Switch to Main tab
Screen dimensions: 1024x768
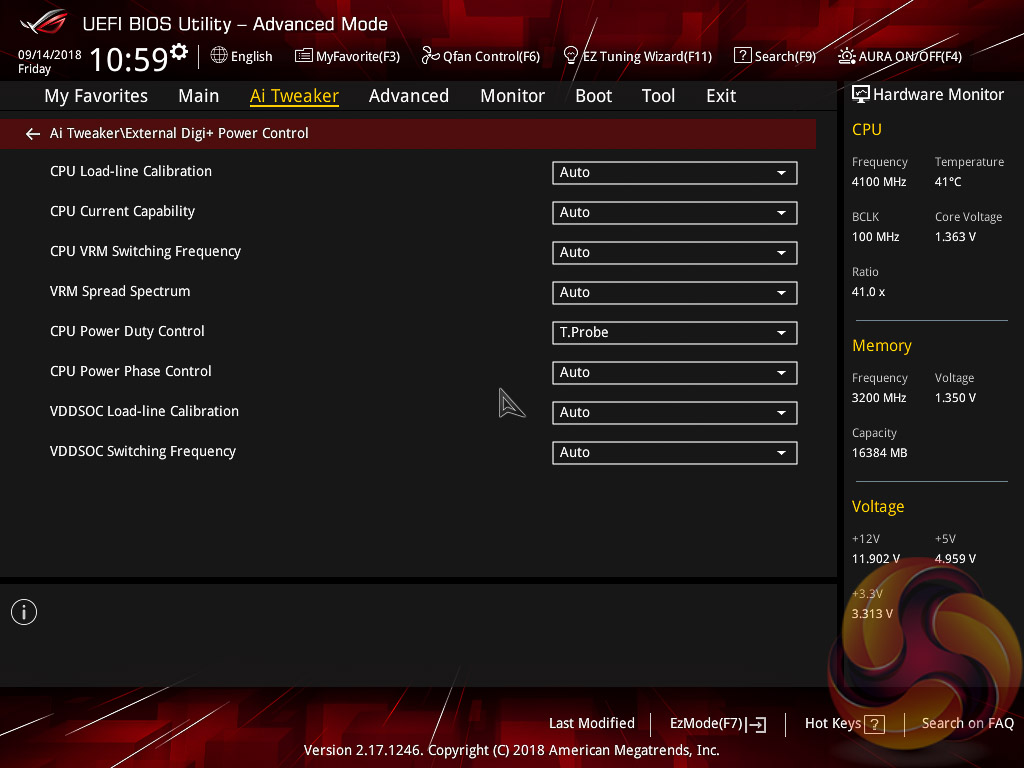[x=199, y=96]
